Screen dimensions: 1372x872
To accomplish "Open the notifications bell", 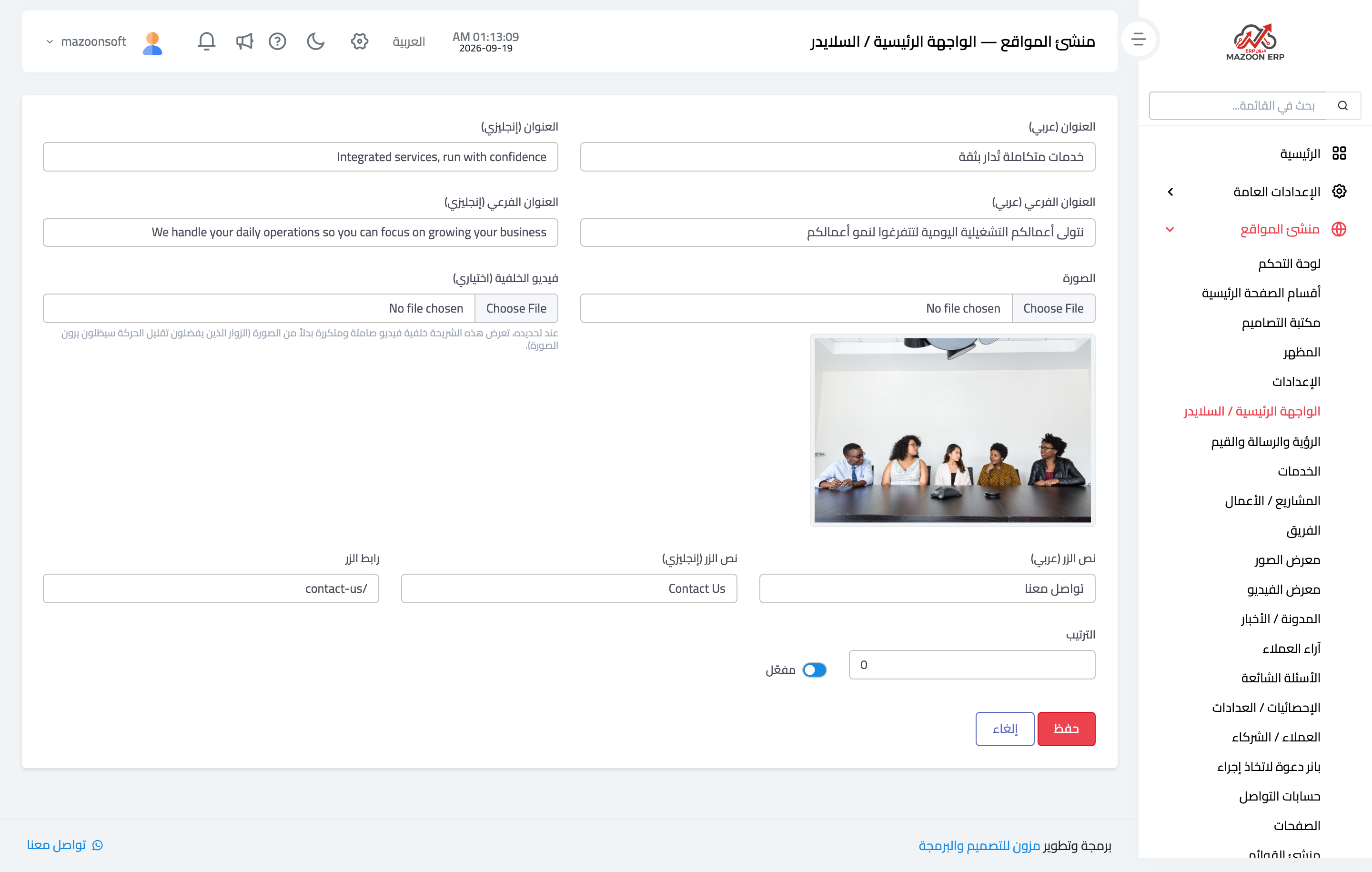I will 206,41.
